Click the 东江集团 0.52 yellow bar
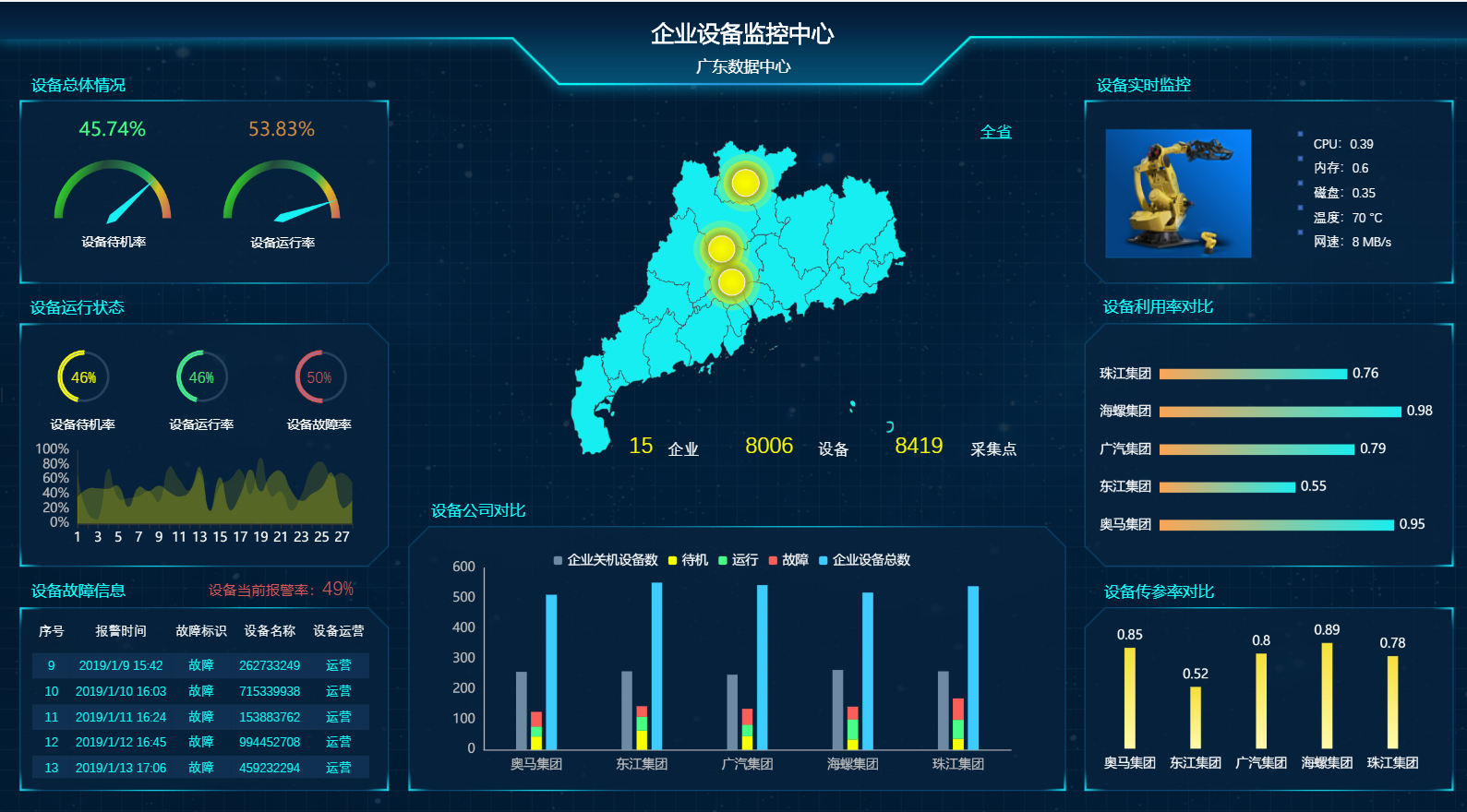Image resolution: width=1467 pixels, height=812 pixels. point(1195,717)
